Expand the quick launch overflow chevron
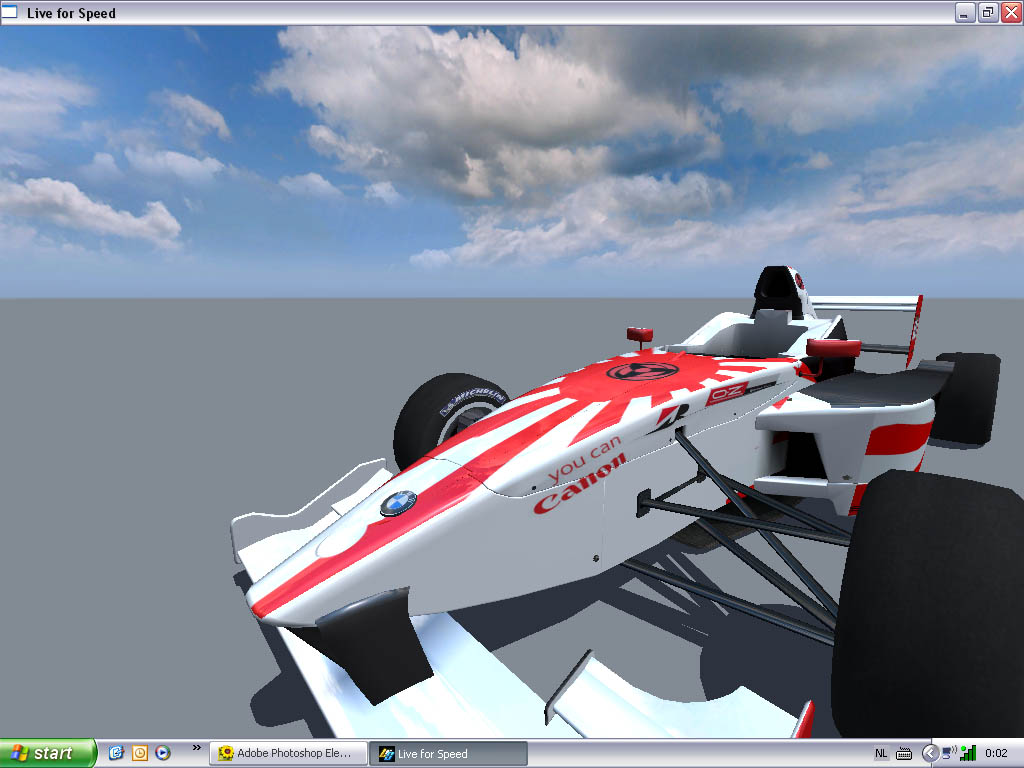The image size is (1024, 768). 197,747
